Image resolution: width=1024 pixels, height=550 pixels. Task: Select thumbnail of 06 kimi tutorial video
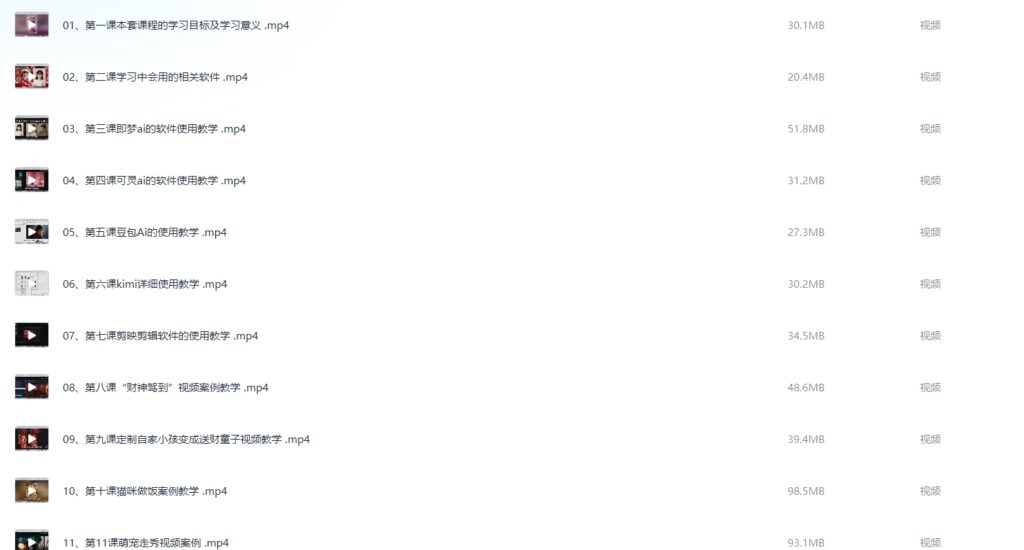point(31,283)
